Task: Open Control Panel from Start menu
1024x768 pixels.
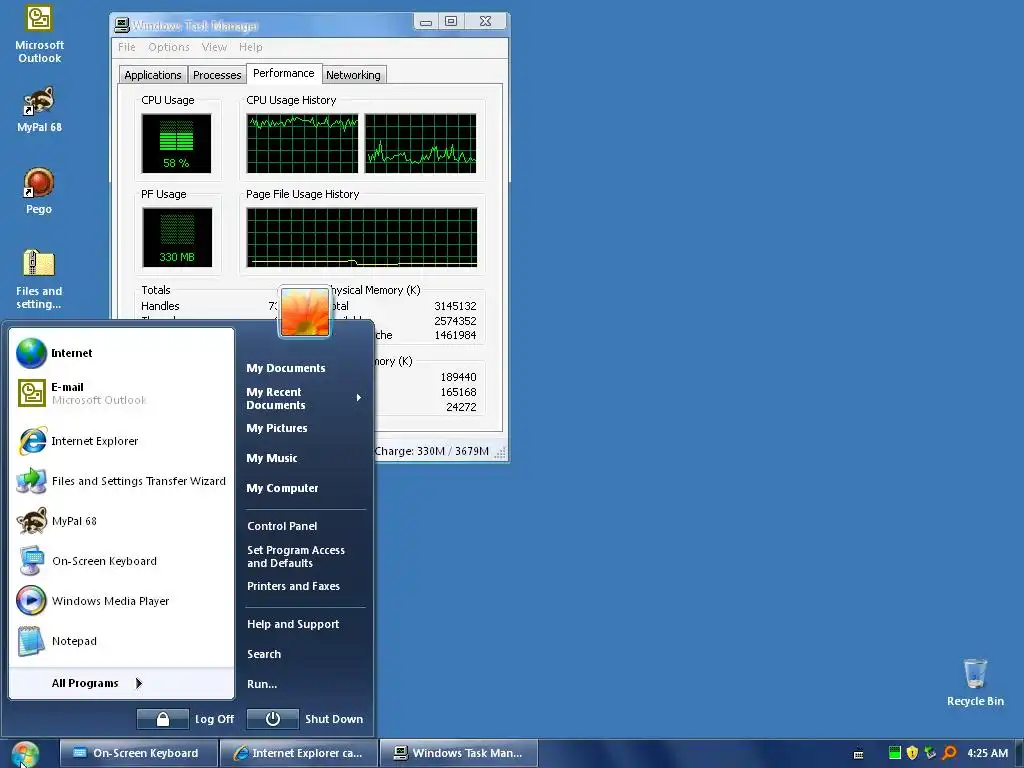Action: pyautogui.click(x=282, y=526)
